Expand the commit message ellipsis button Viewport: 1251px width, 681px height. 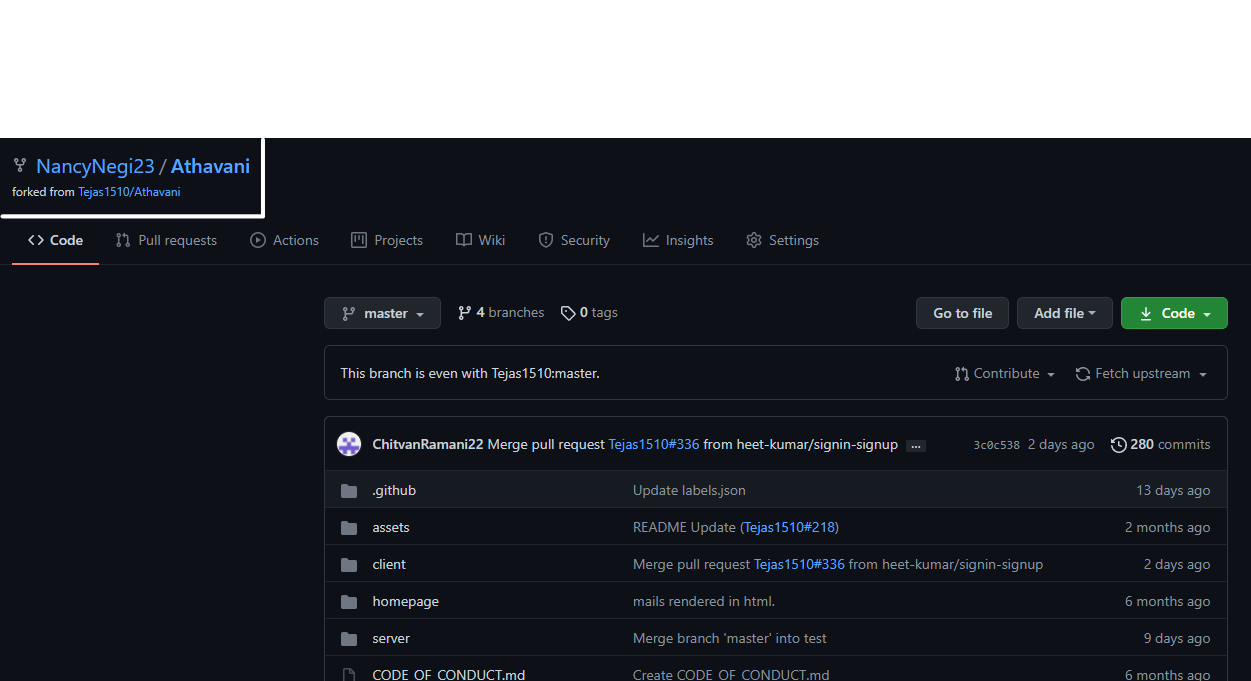[x=916, y=446]
